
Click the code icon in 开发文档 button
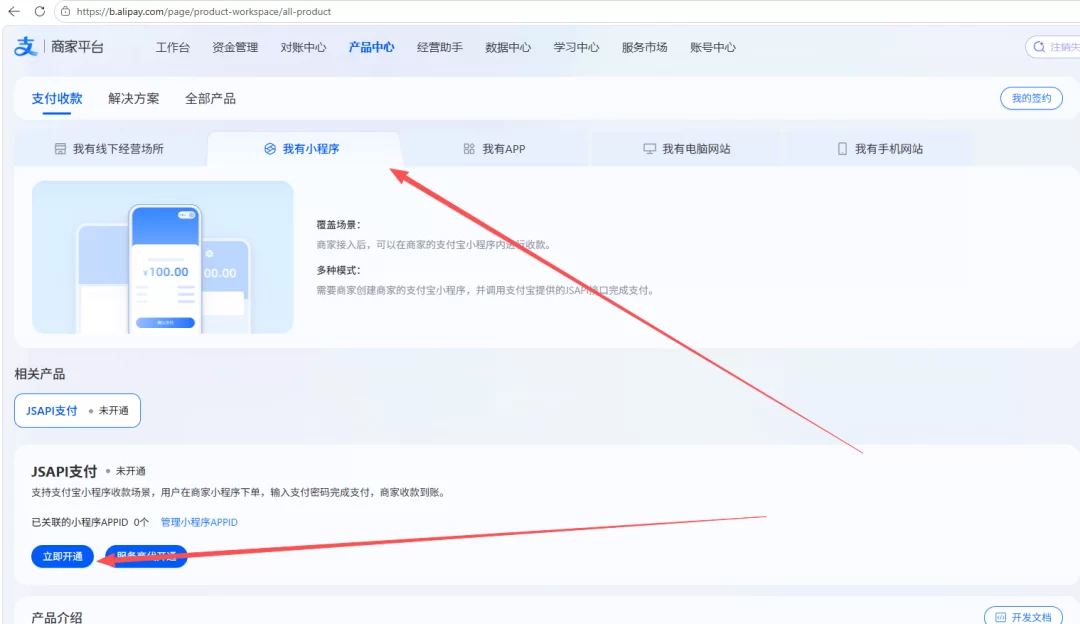[x=1001, y=617]
